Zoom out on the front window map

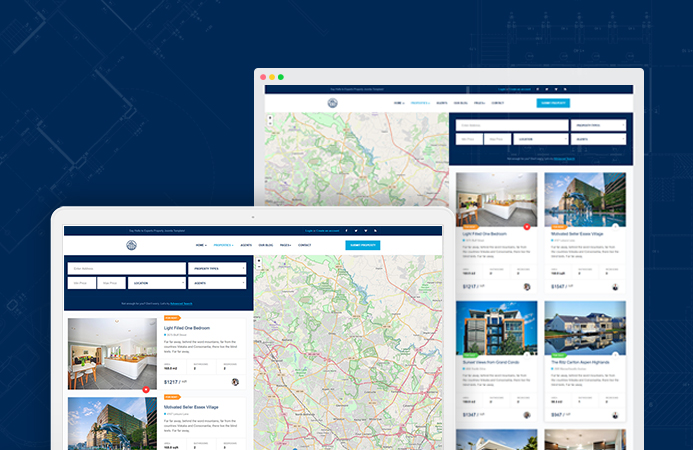click(x=259, y=268)
